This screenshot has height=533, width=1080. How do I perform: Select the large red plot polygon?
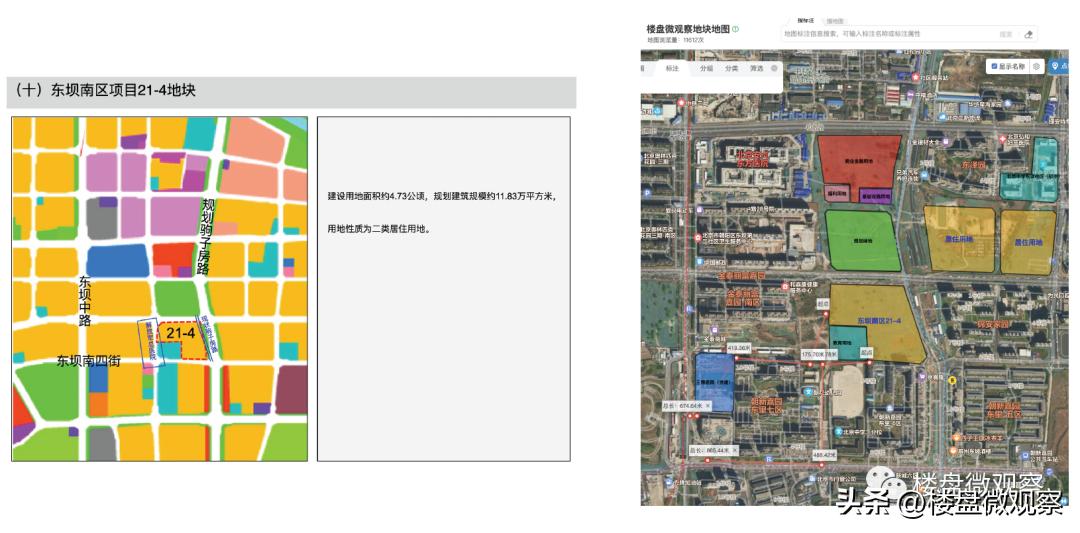[860, 160]
